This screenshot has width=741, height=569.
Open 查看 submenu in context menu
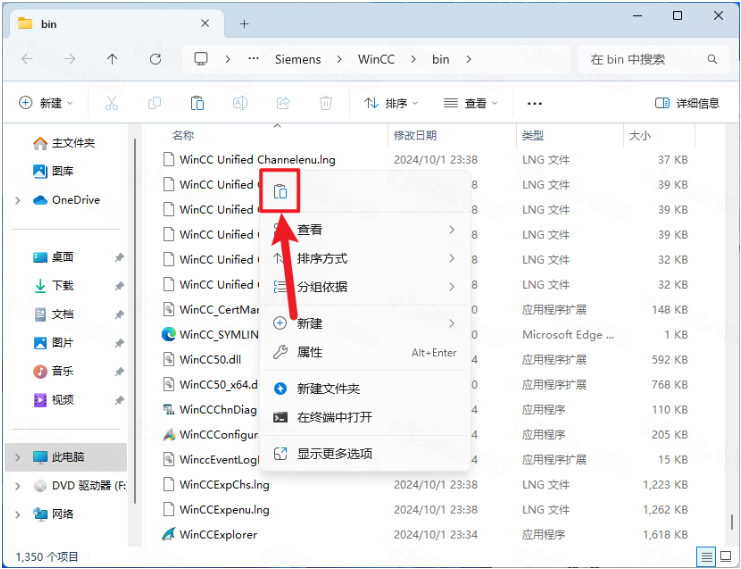pyautogui.click(x=364, y=230)
